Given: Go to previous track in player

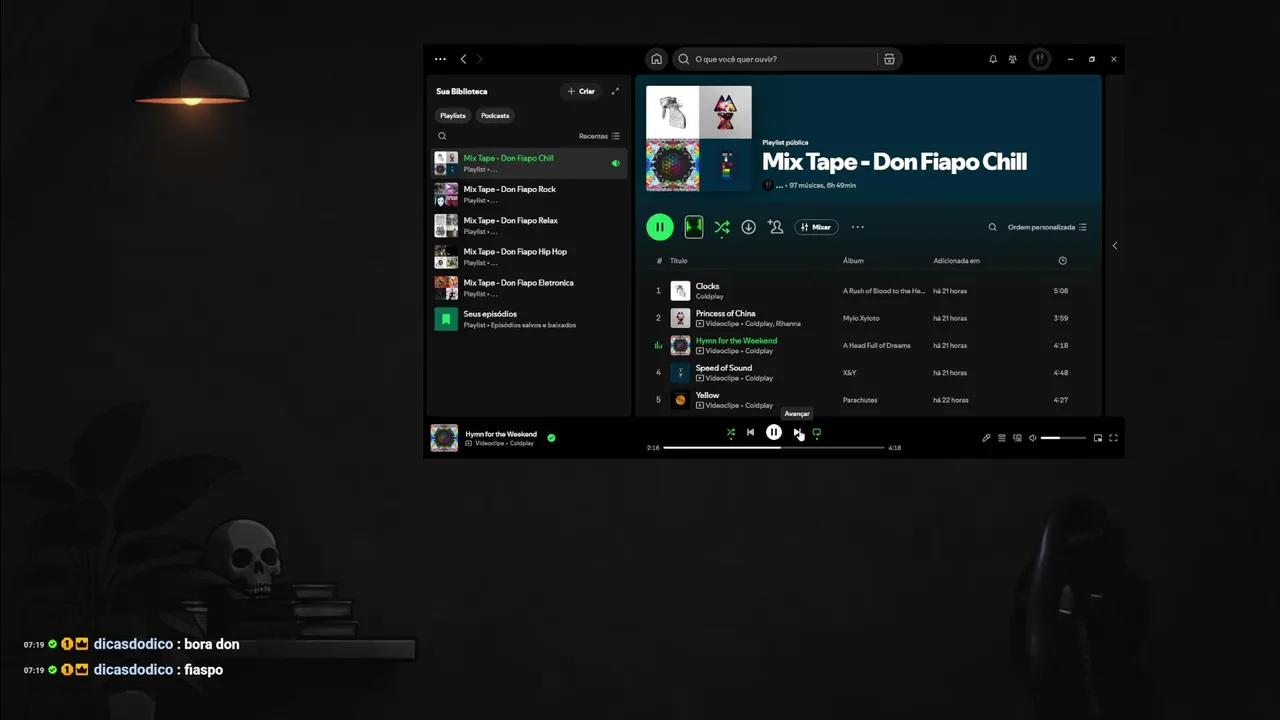Looking at the screenshot, I should point(750,432).
